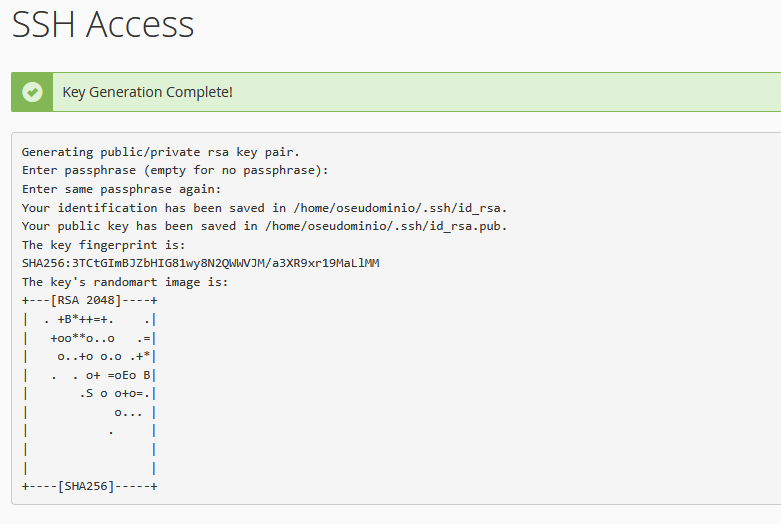Click the +oo**o..o randomart row
781x524 pixels.
(x=82, y=338)
